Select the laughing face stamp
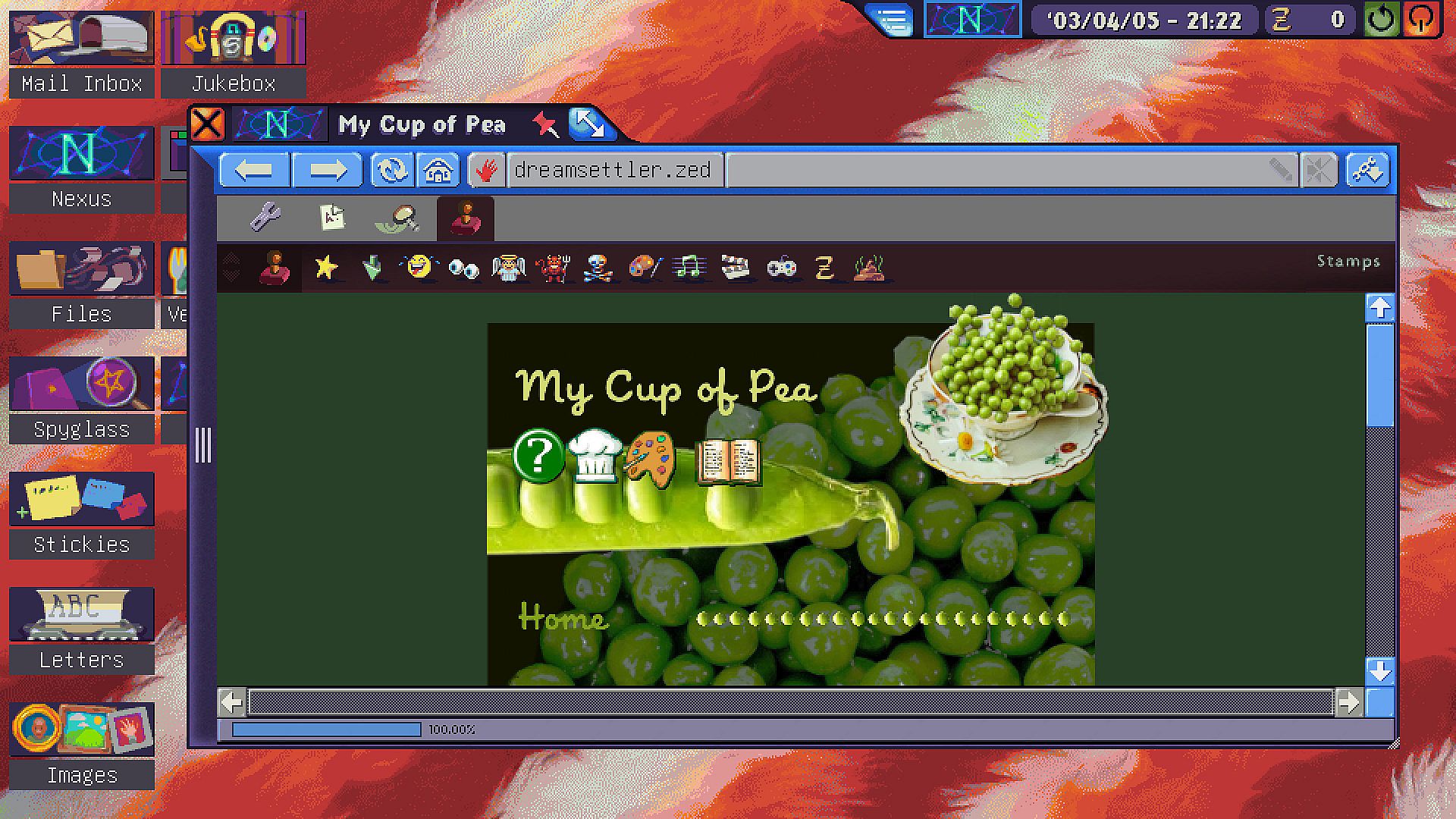 (419, 267)
